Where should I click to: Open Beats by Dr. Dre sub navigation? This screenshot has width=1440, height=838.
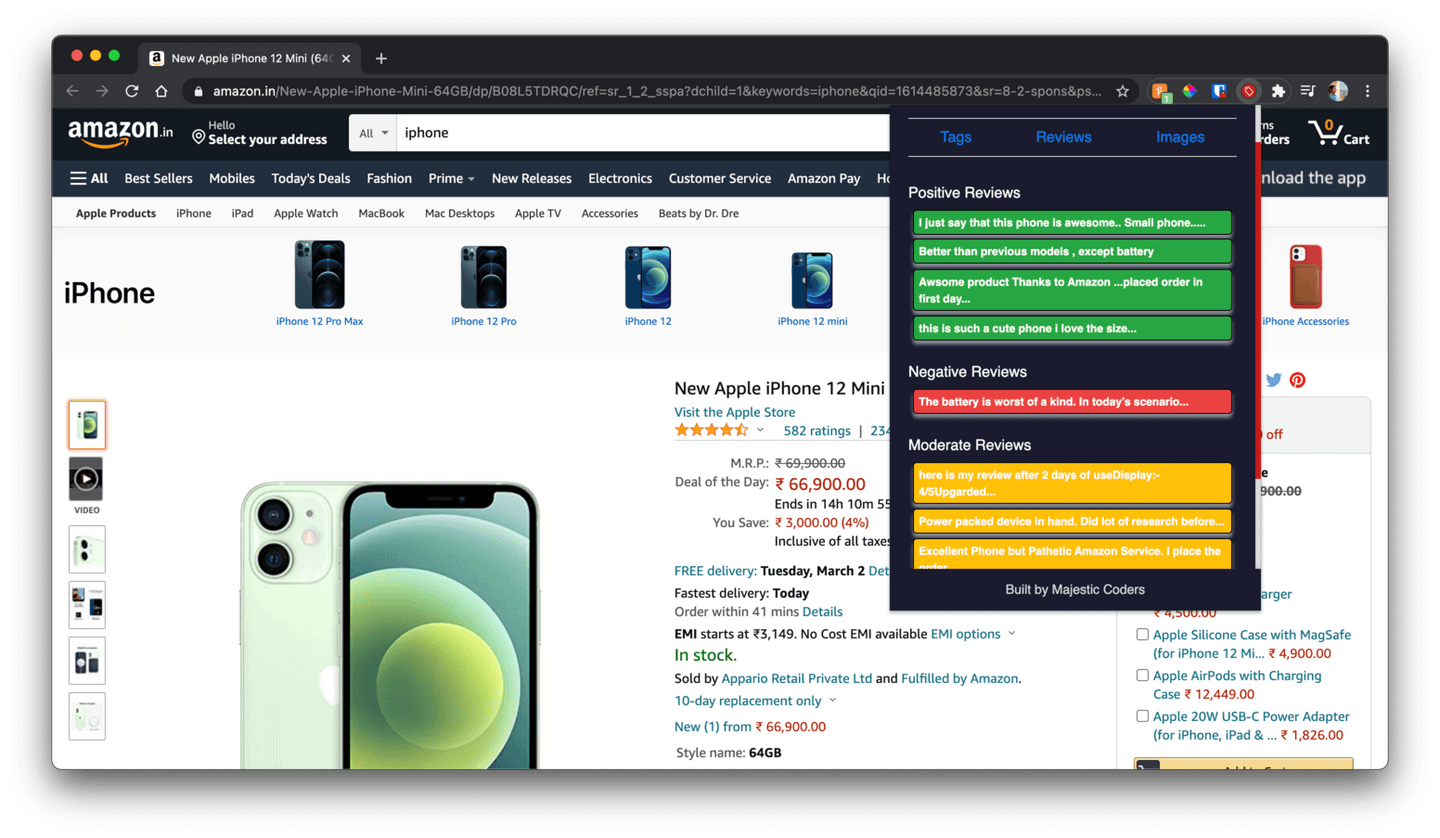point(698,213)
